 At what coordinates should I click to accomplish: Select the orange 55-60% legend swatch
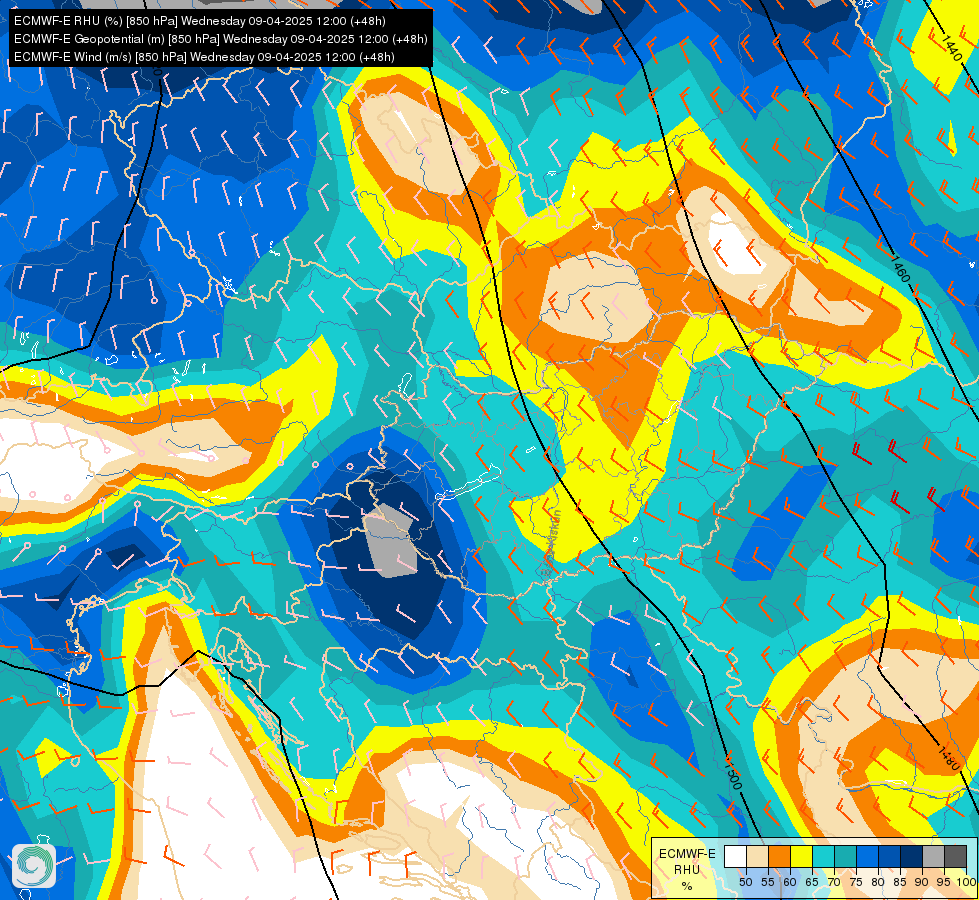tap(780, 856)
